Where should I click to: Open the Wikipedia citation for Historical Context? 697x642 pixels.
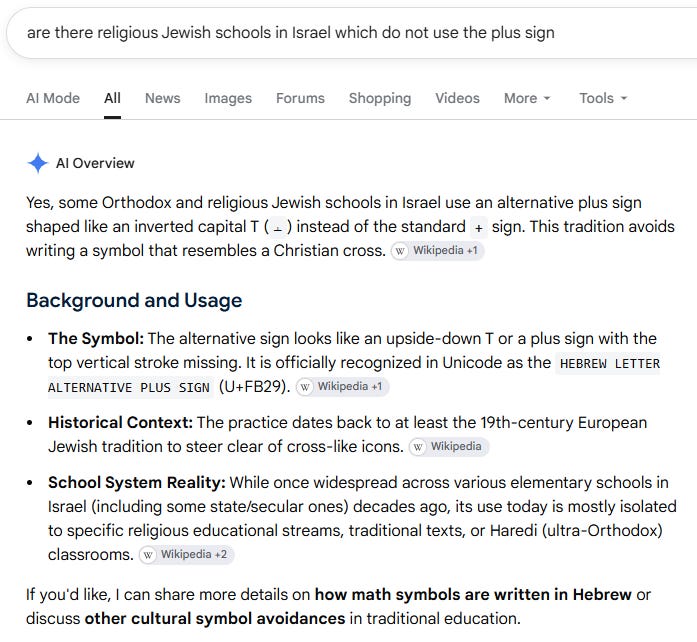tap(449, 446)
